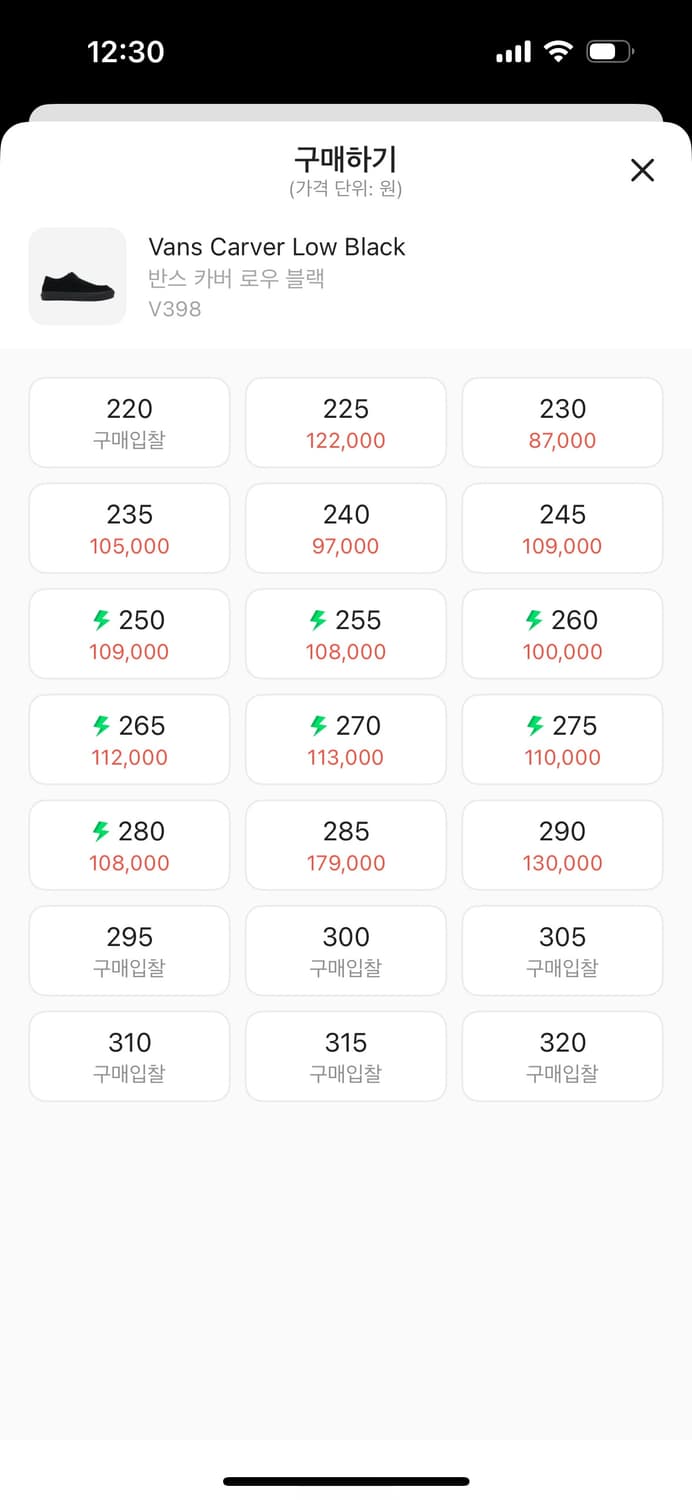Tap the Wi-Fi icon in the status bar
The image size is (692, 1500).
pyautogui.click(x=557, y=51)
